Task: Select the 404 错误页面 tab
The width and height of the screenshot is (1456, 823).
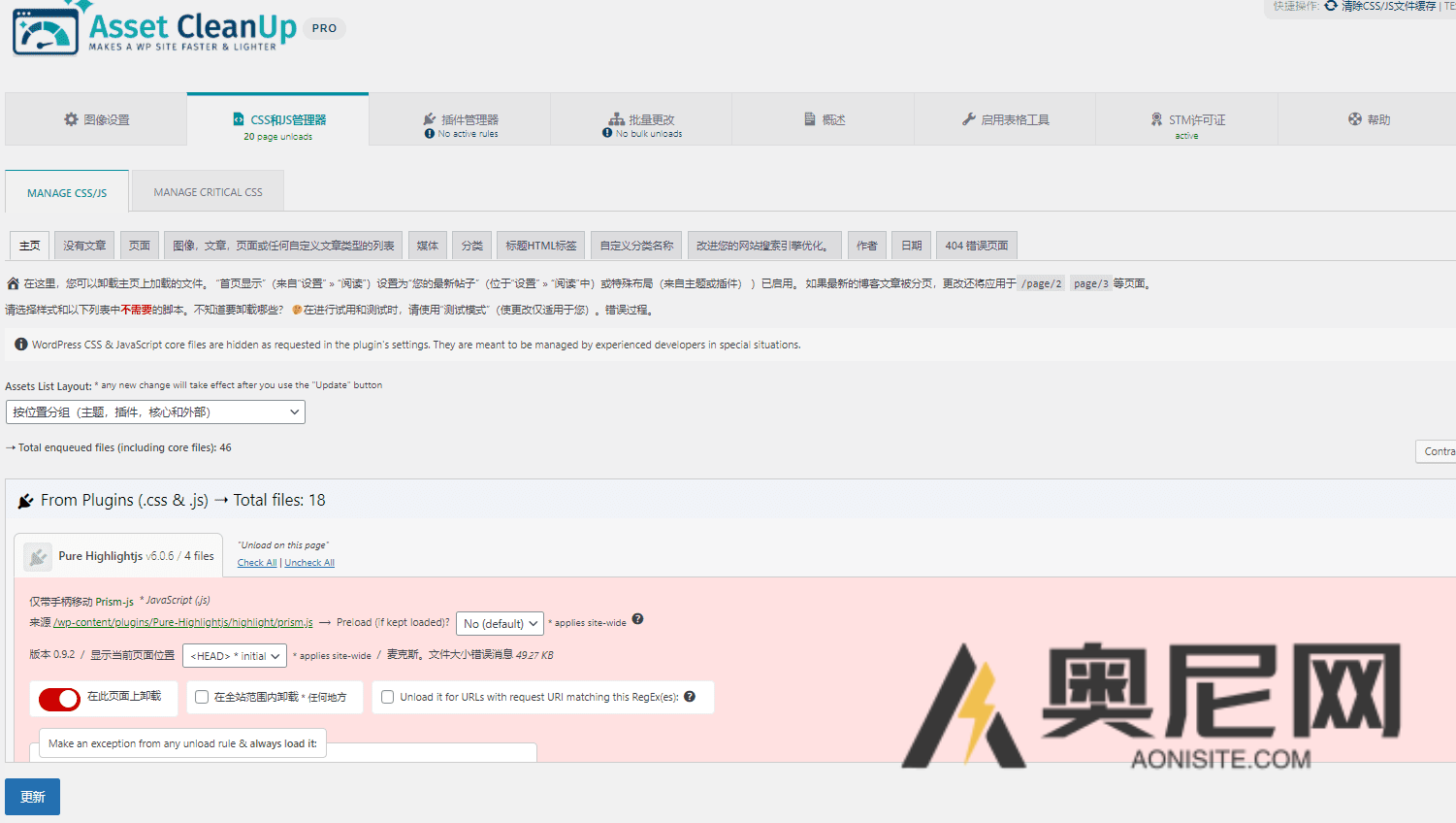Action: 977,246
